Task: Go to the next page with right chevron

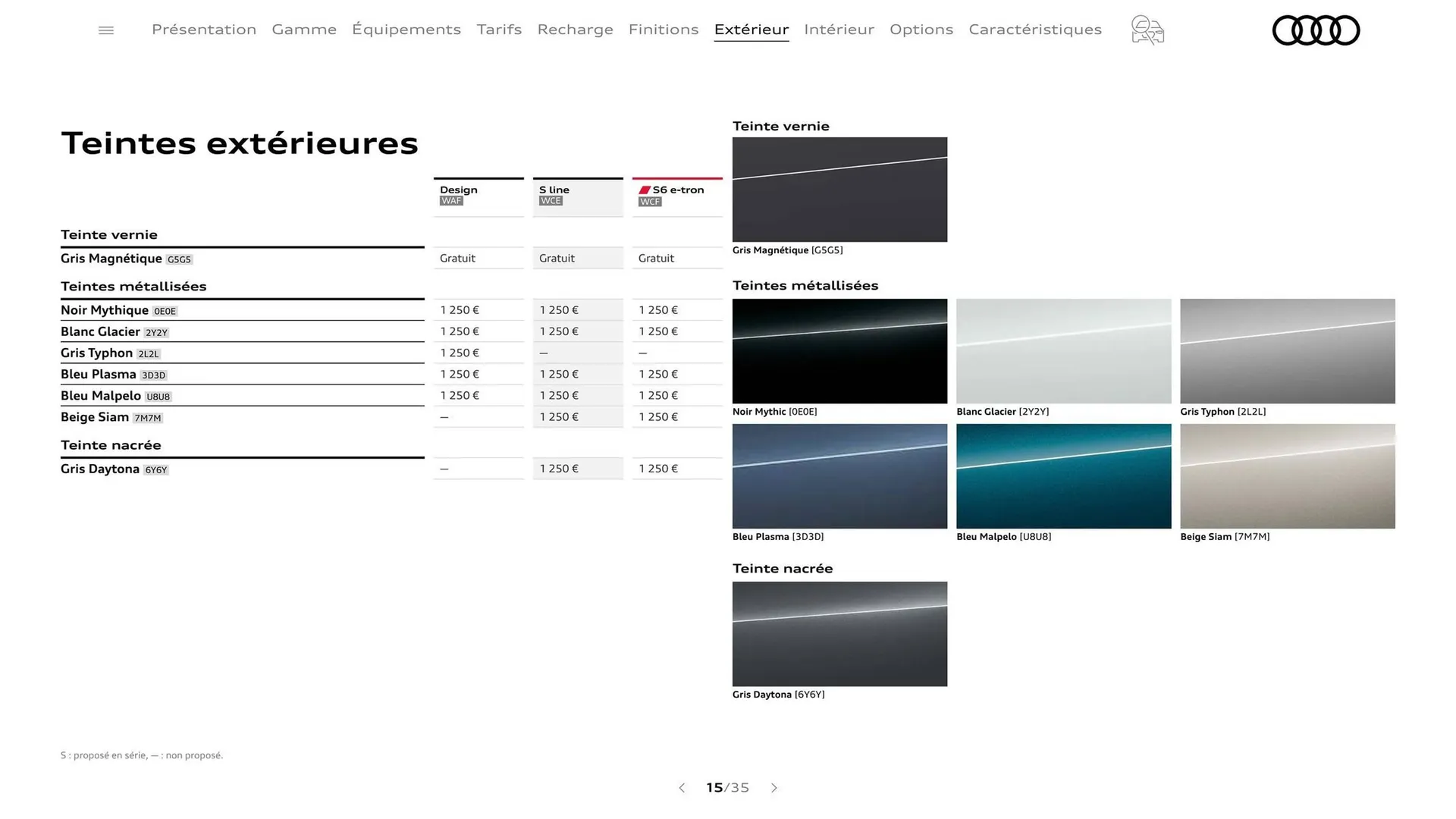Action: tap(774, 788)
